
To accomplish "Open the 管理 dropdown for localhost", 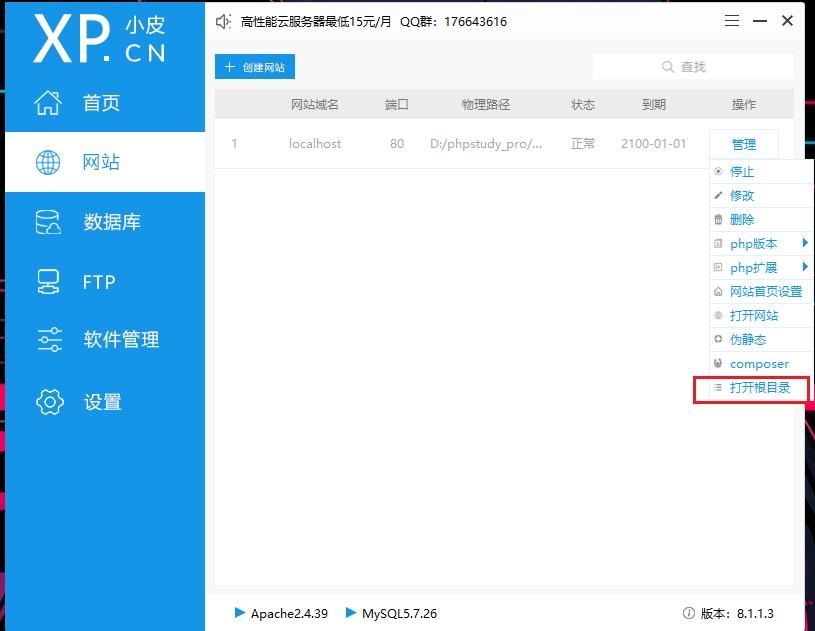I will [x=743, y=144].
